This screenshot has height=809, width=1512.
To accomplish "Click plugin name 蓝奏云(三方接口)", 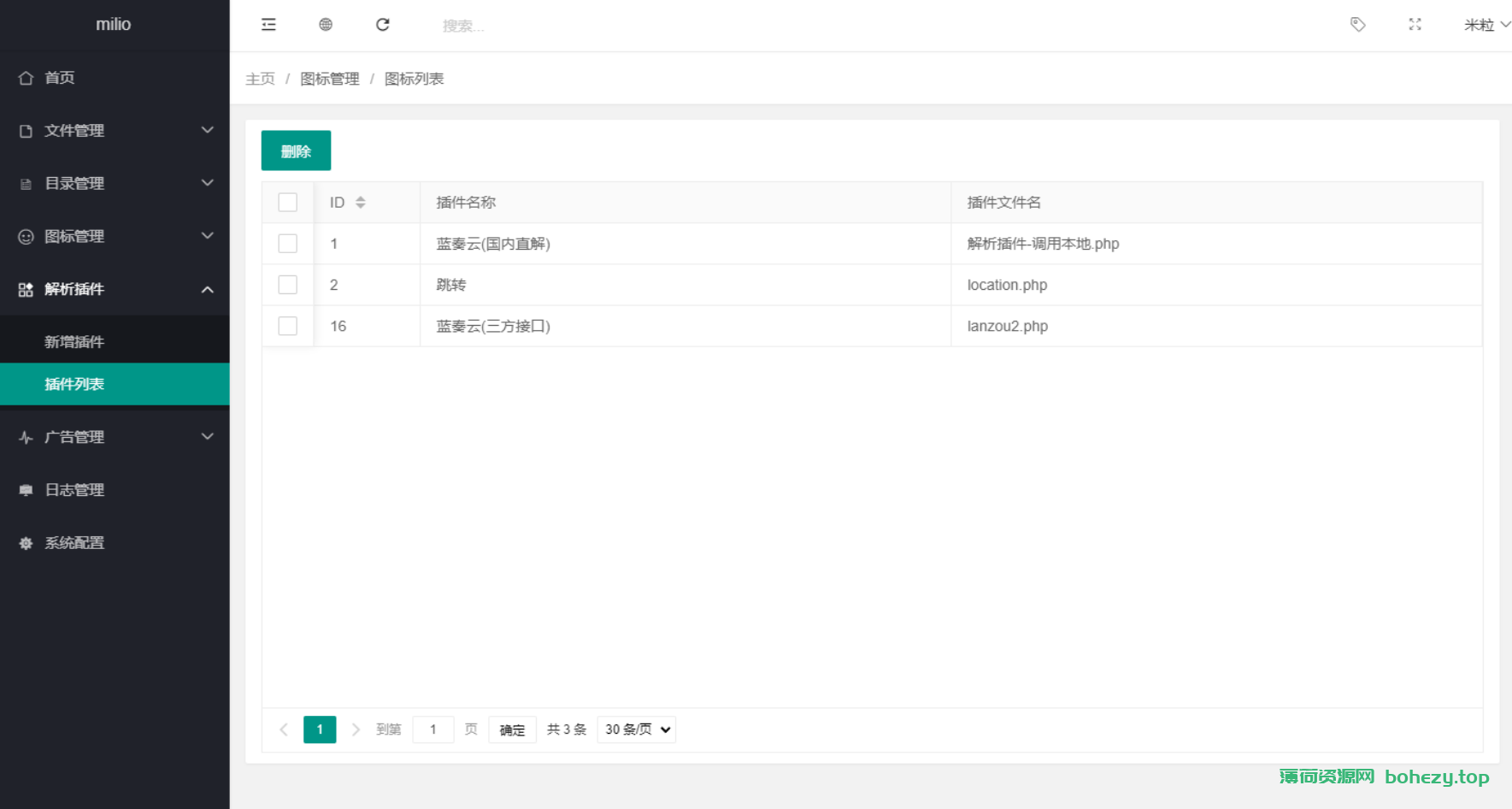I will pos(493,326).
